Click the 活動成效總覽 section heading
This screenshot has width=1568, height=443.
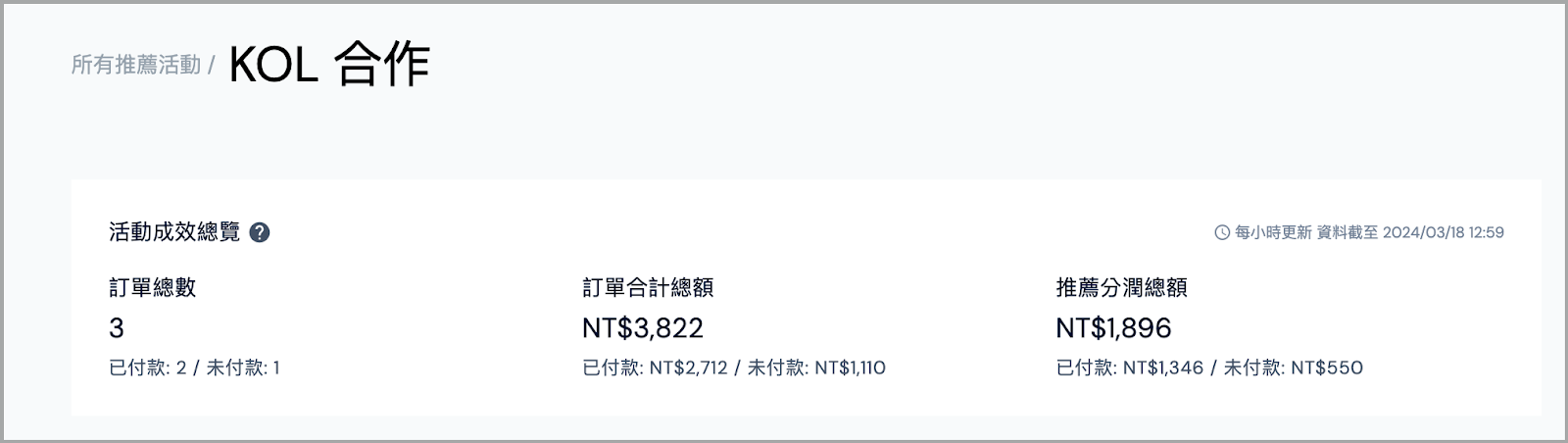tap(174, 232)
